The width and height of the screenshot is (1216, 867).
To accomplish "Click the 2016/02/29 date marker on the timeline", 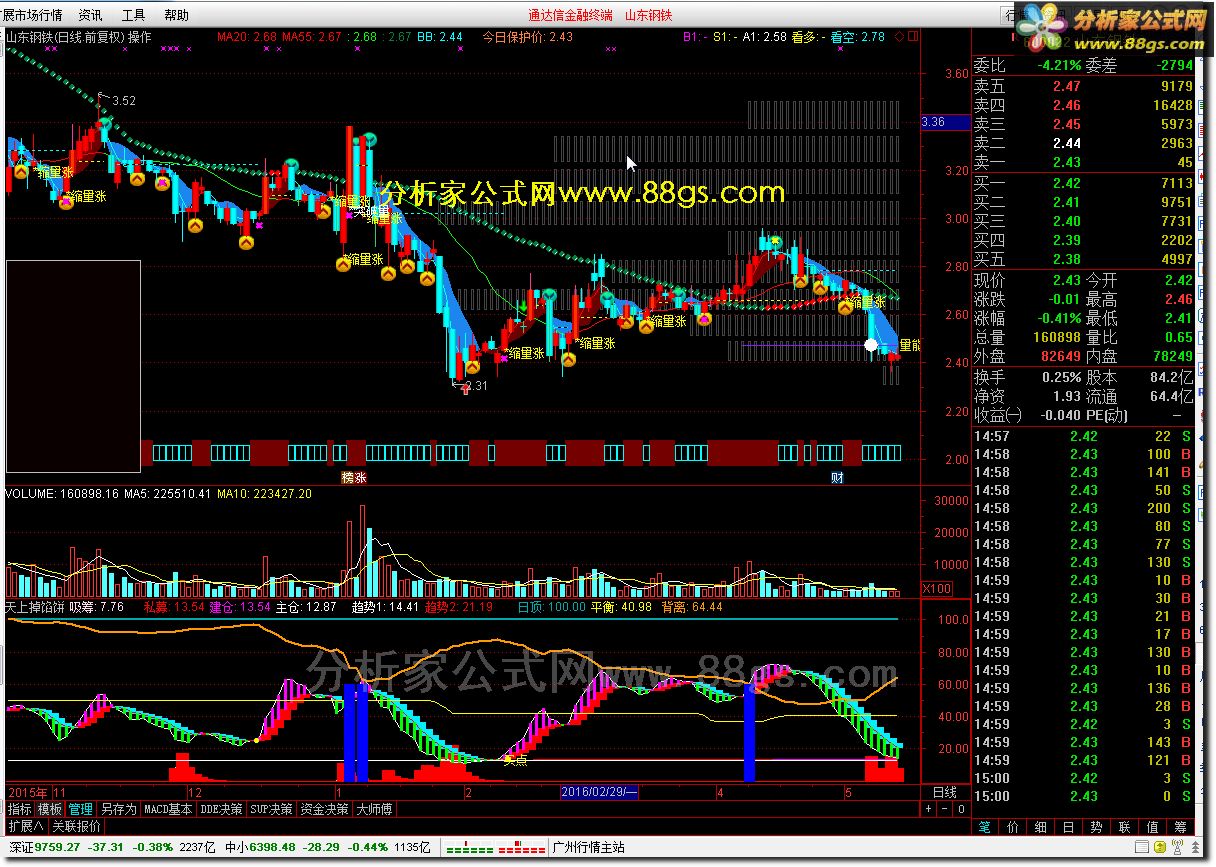I will click(x=599, y=792).
